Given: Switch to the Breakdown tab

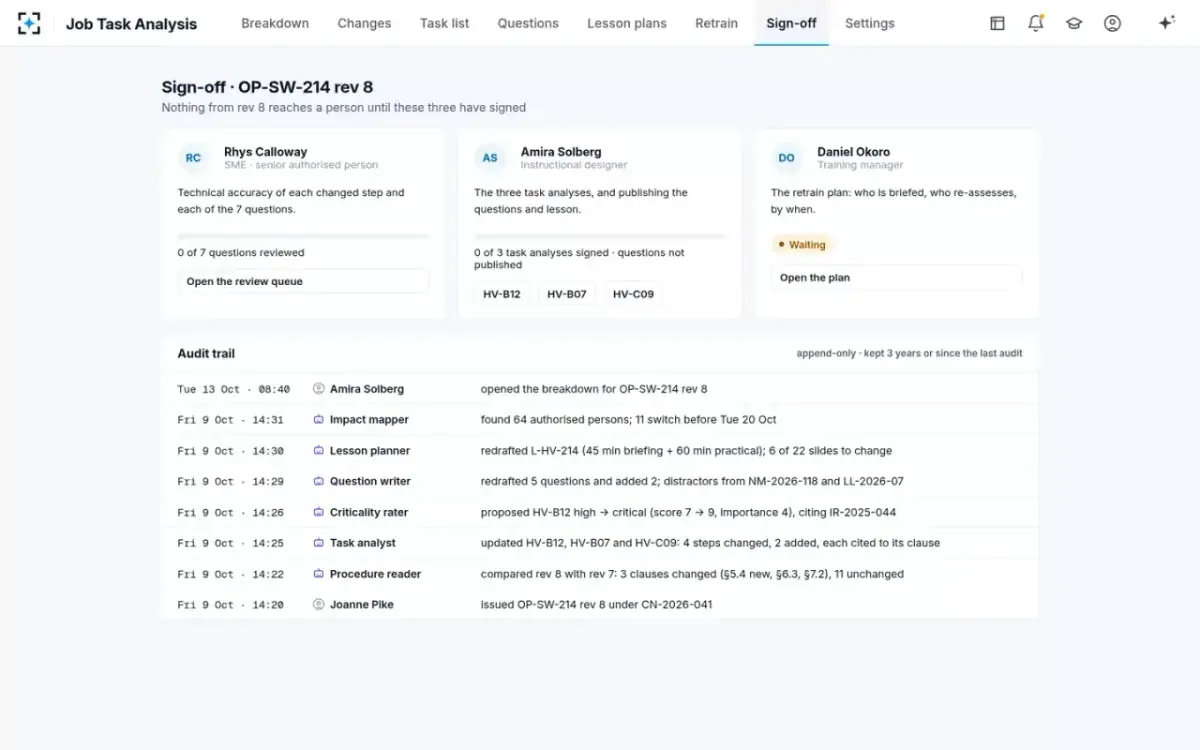Looking at the screenshot, I should pyautogui.click(x=275, y=23).
